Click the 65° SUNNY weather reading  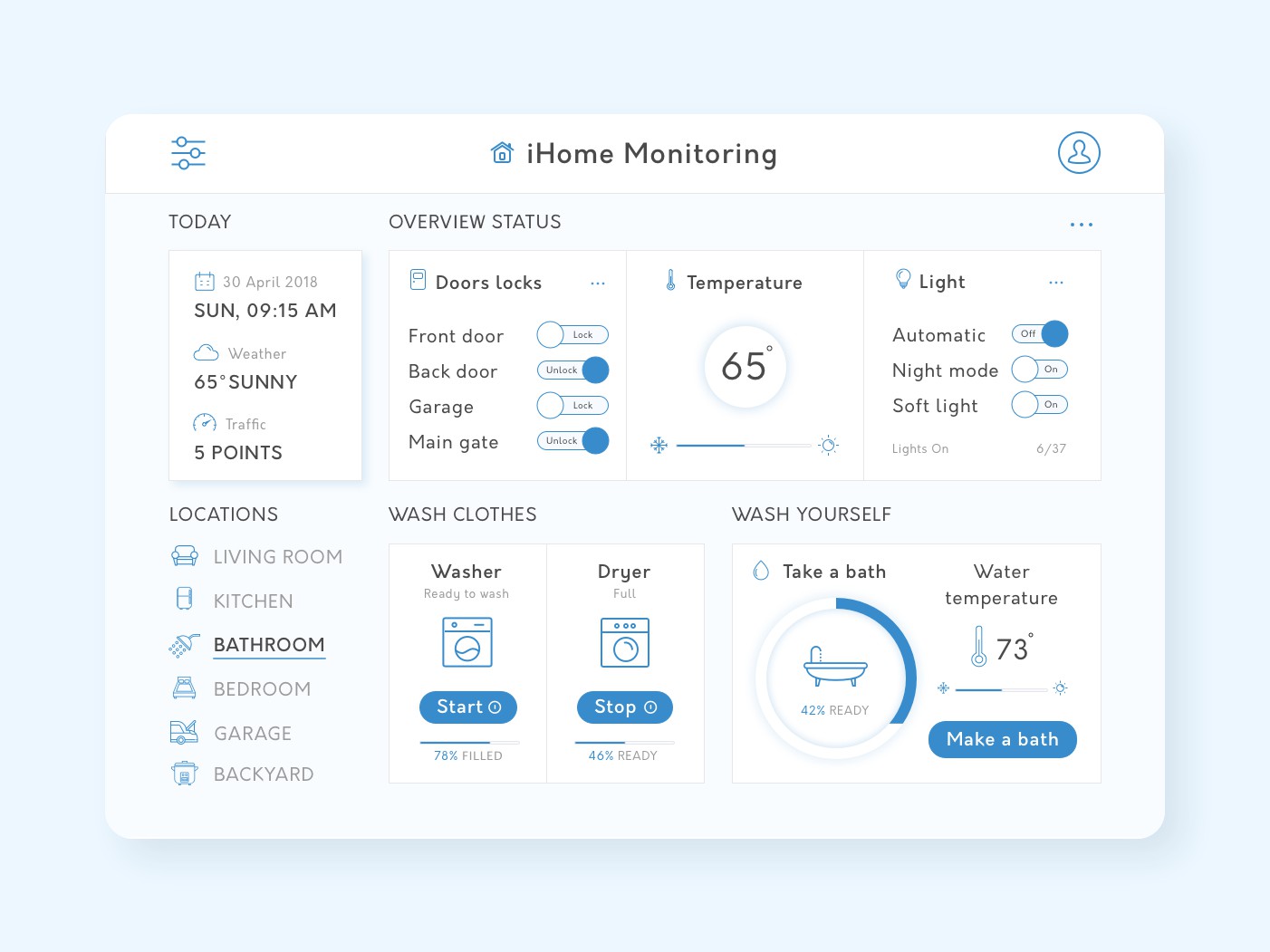click(245, 382)
